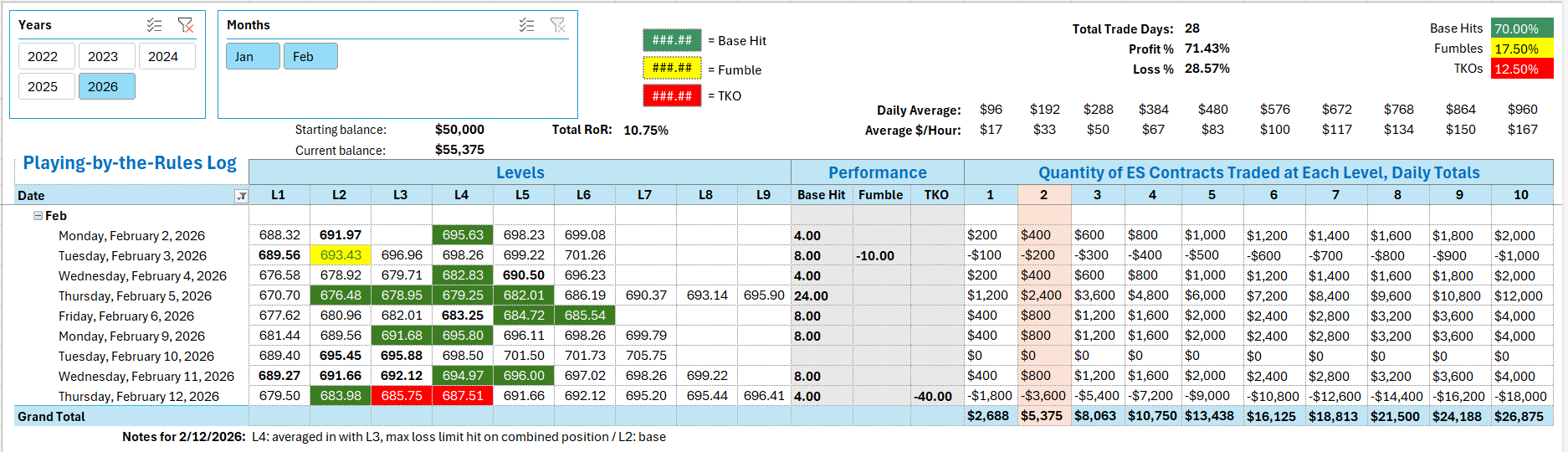
Task: Select the Grand Total row label
Action: click(x=52, y=417)
